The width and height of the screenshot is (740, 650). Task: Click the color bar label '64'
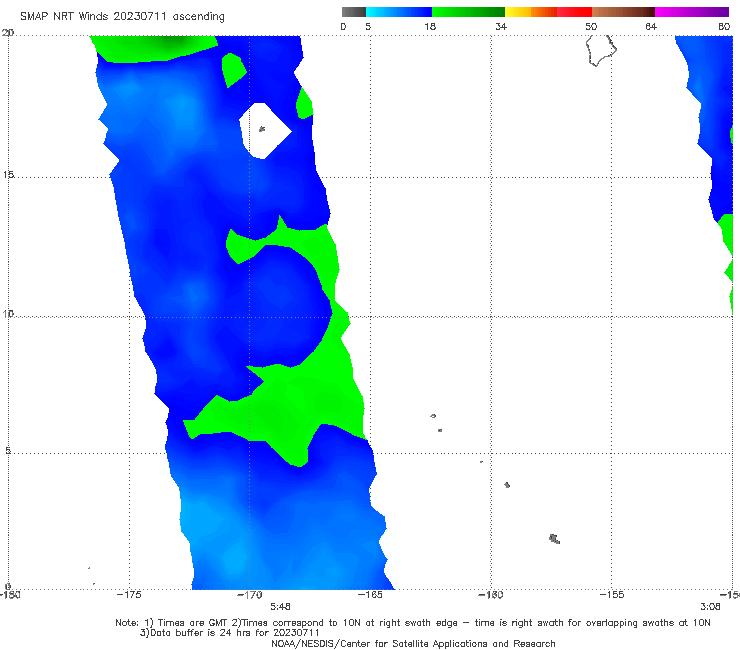[x=651, y=26]
